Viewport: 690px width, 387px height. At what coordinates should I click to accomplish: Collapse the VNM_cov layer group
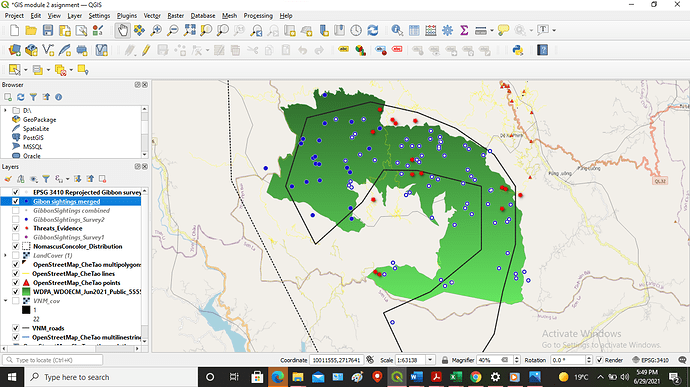pyautogui.click(x=5, y=301)
